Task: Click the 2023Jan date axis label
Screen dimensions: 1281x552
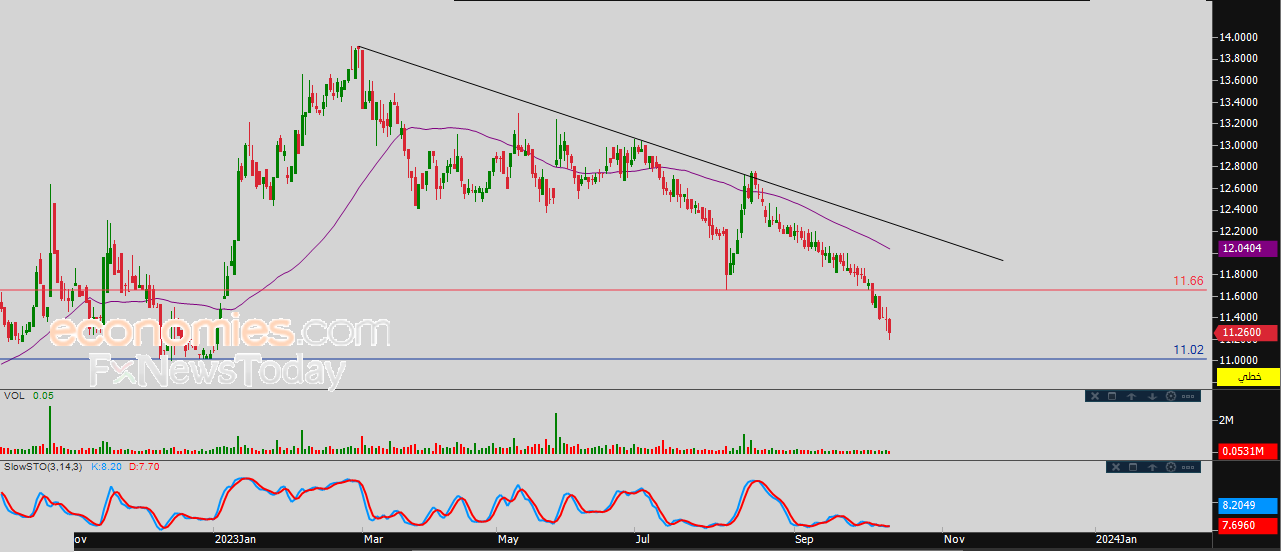Action: tap(236, 539)
